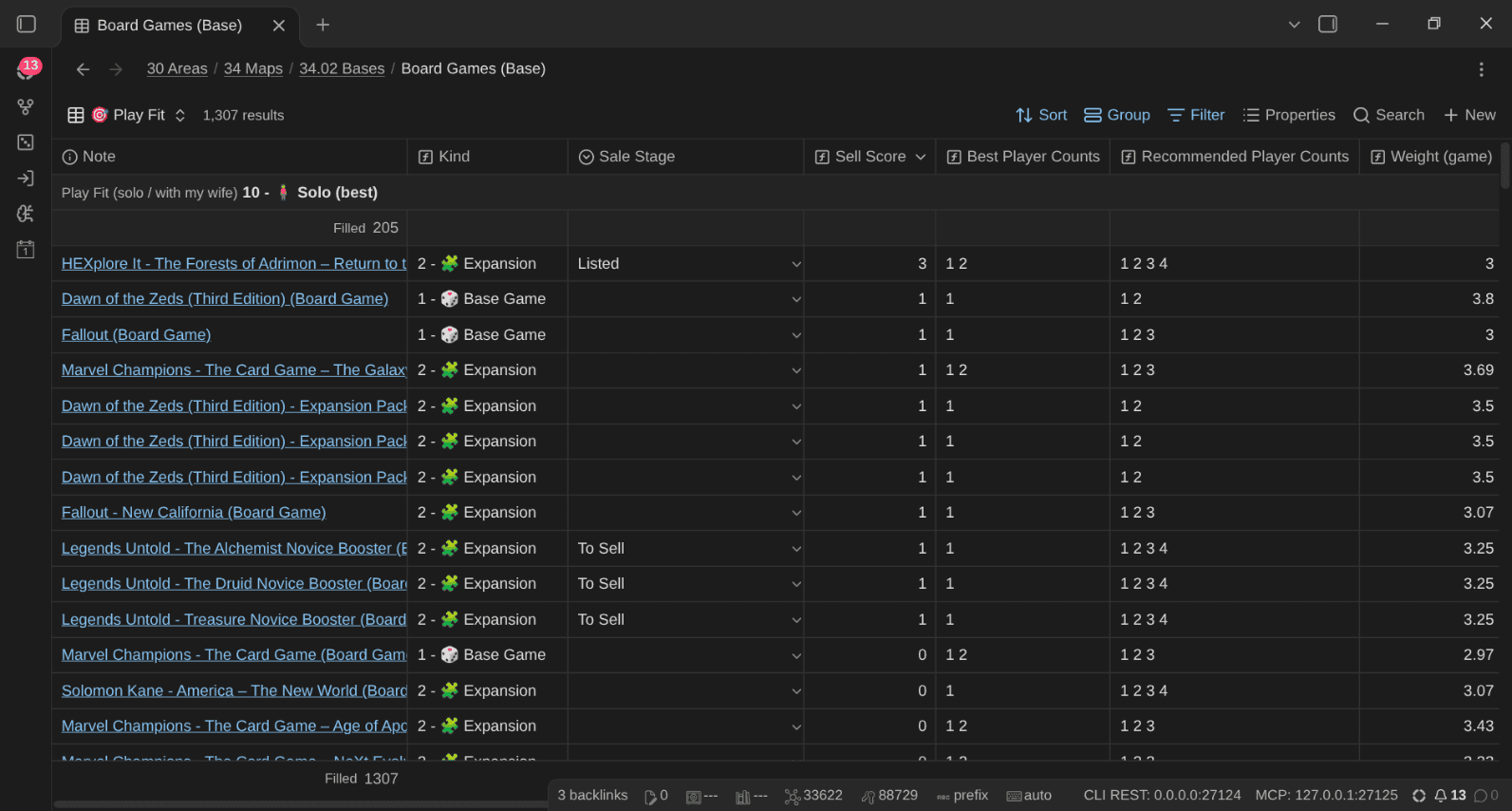Screen dimensions: 1512x811
Task: Open the sidebar icon with the 13 badge
Action: coord(27,69)
